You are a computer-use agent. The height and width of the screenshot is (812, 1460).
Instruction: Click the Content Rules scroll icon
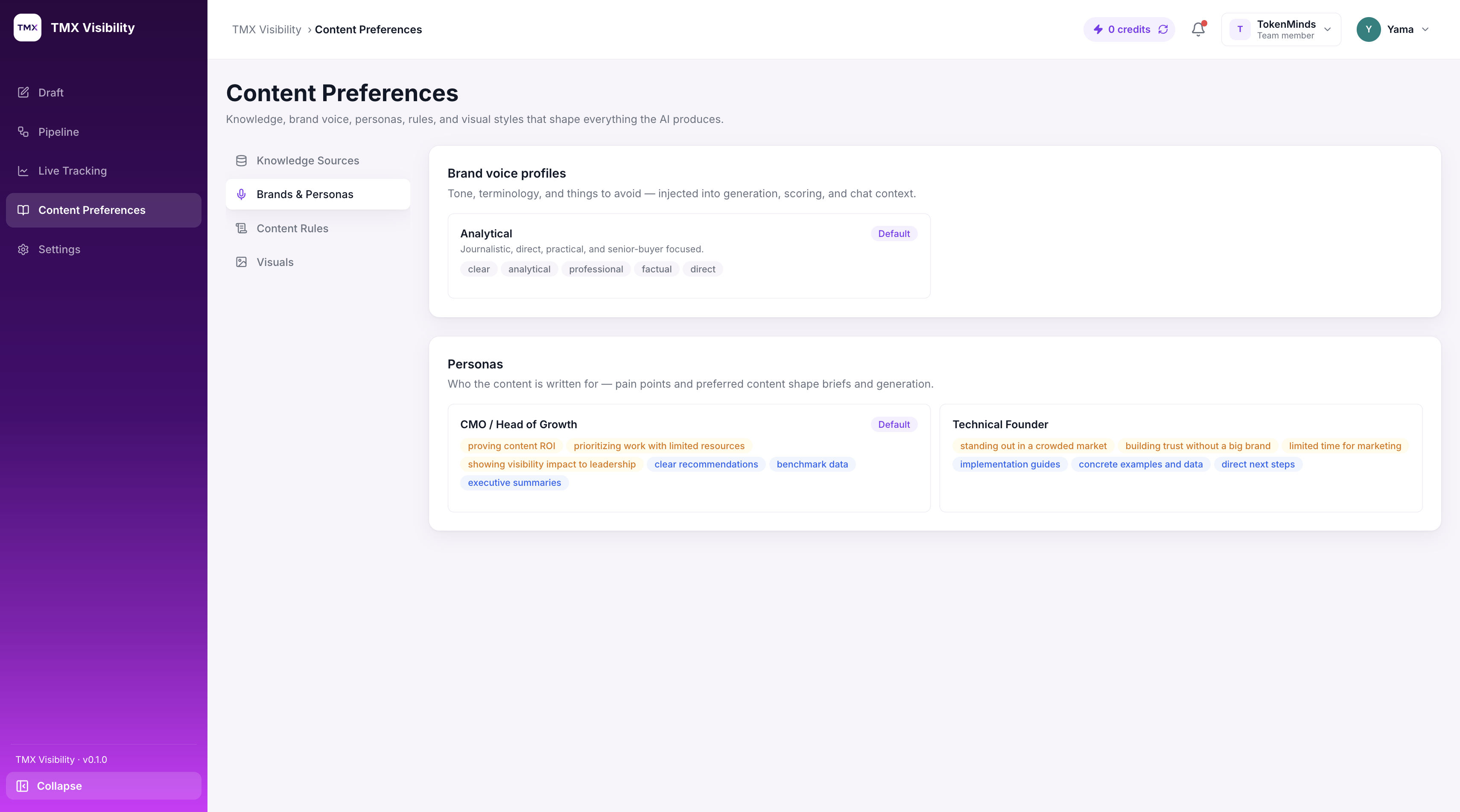(x=242, y=228)
